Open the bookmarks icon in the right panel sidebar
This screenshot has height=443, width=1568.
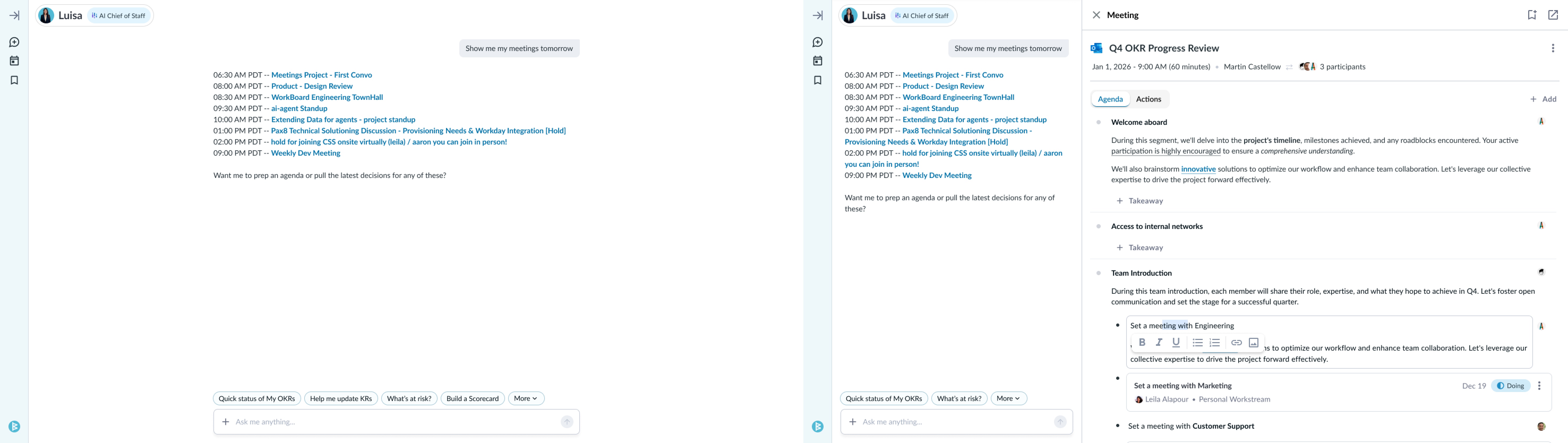coord(817,80)
